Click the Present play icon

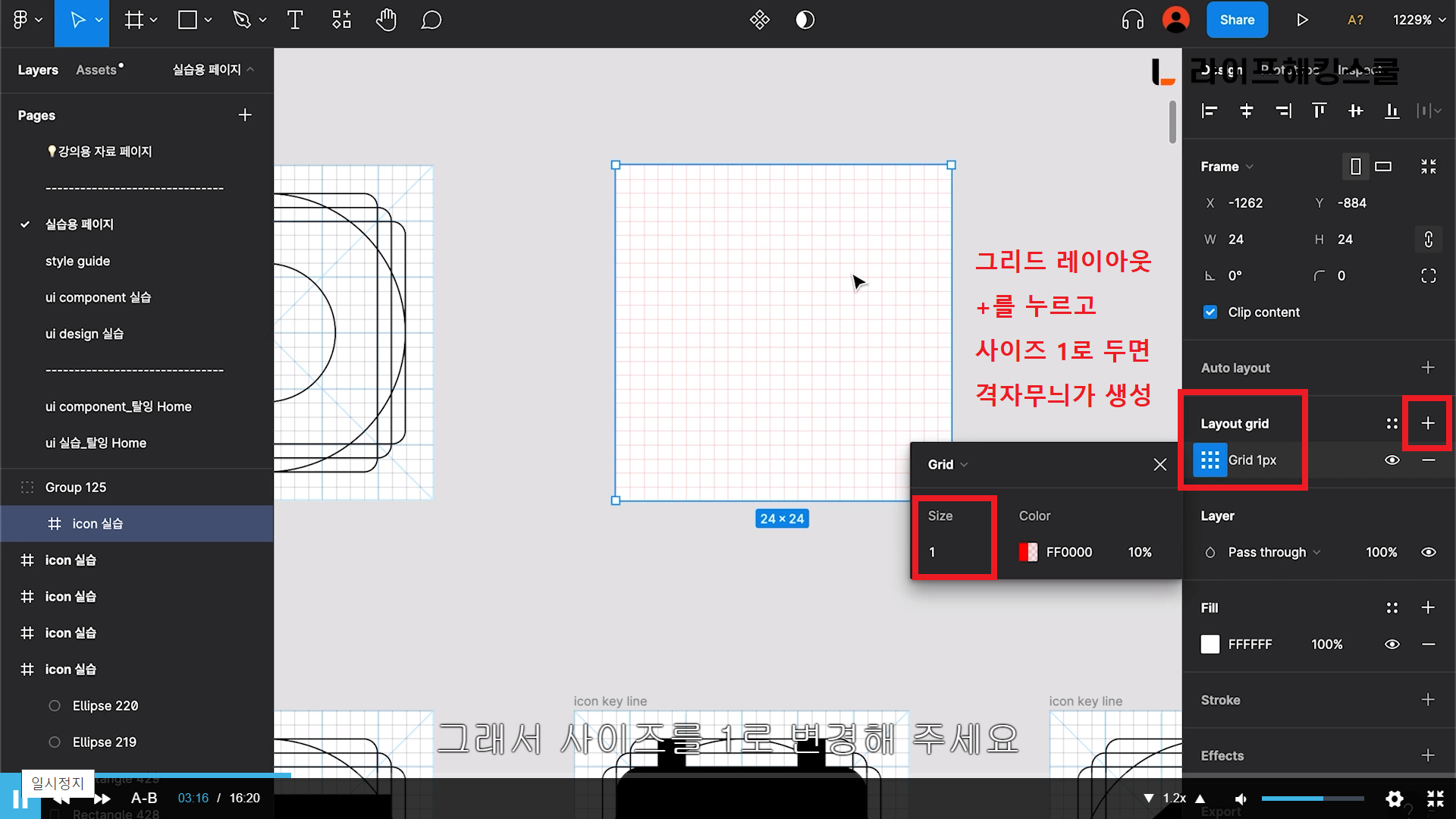[1302, 20]
